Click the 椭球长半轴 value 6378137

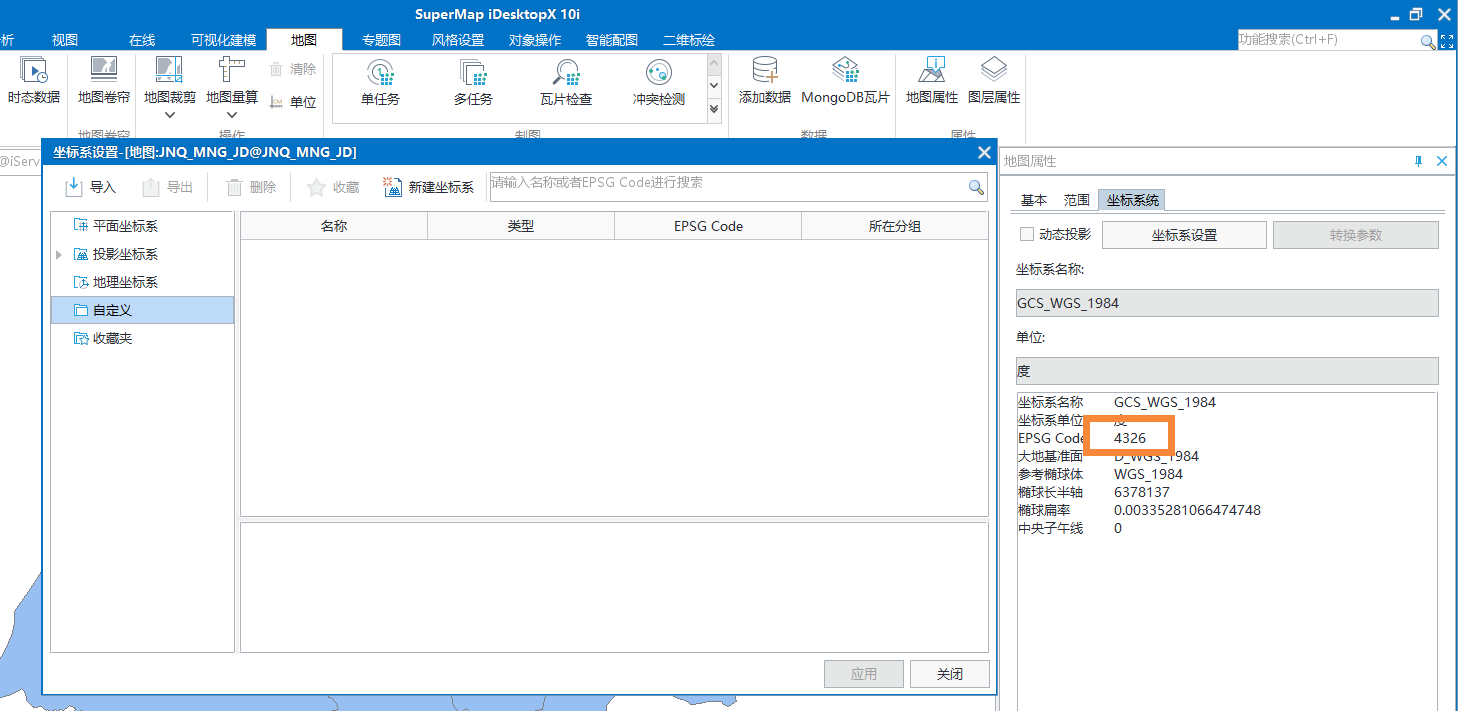point(1142,492)
